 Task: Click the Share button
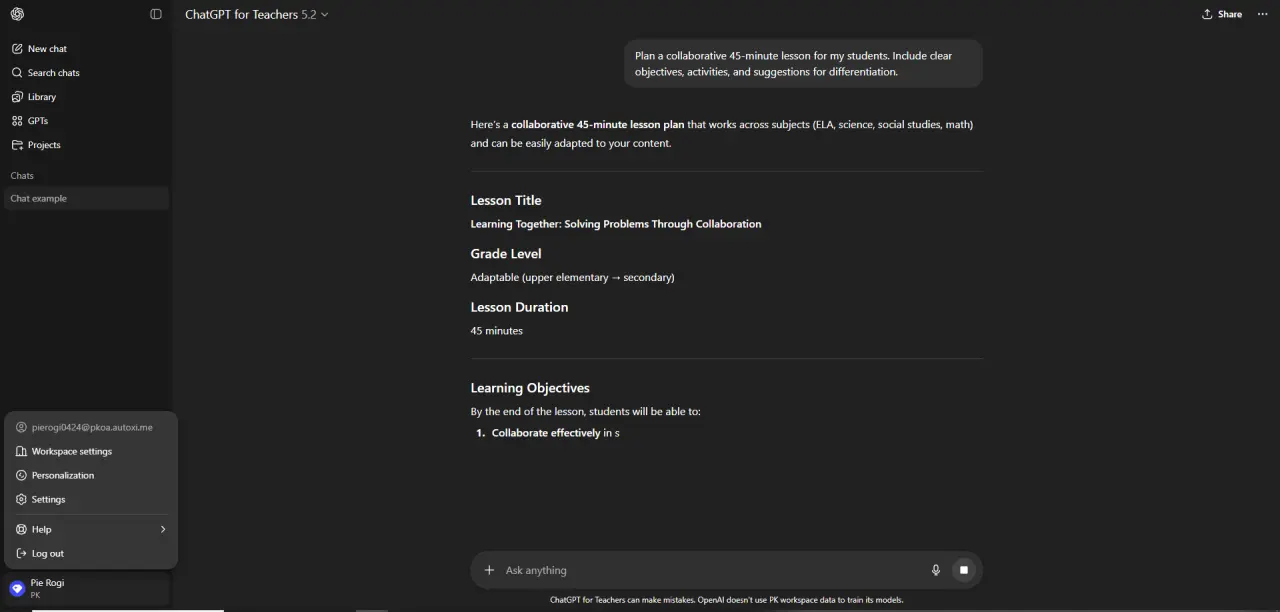point(1222,14)
